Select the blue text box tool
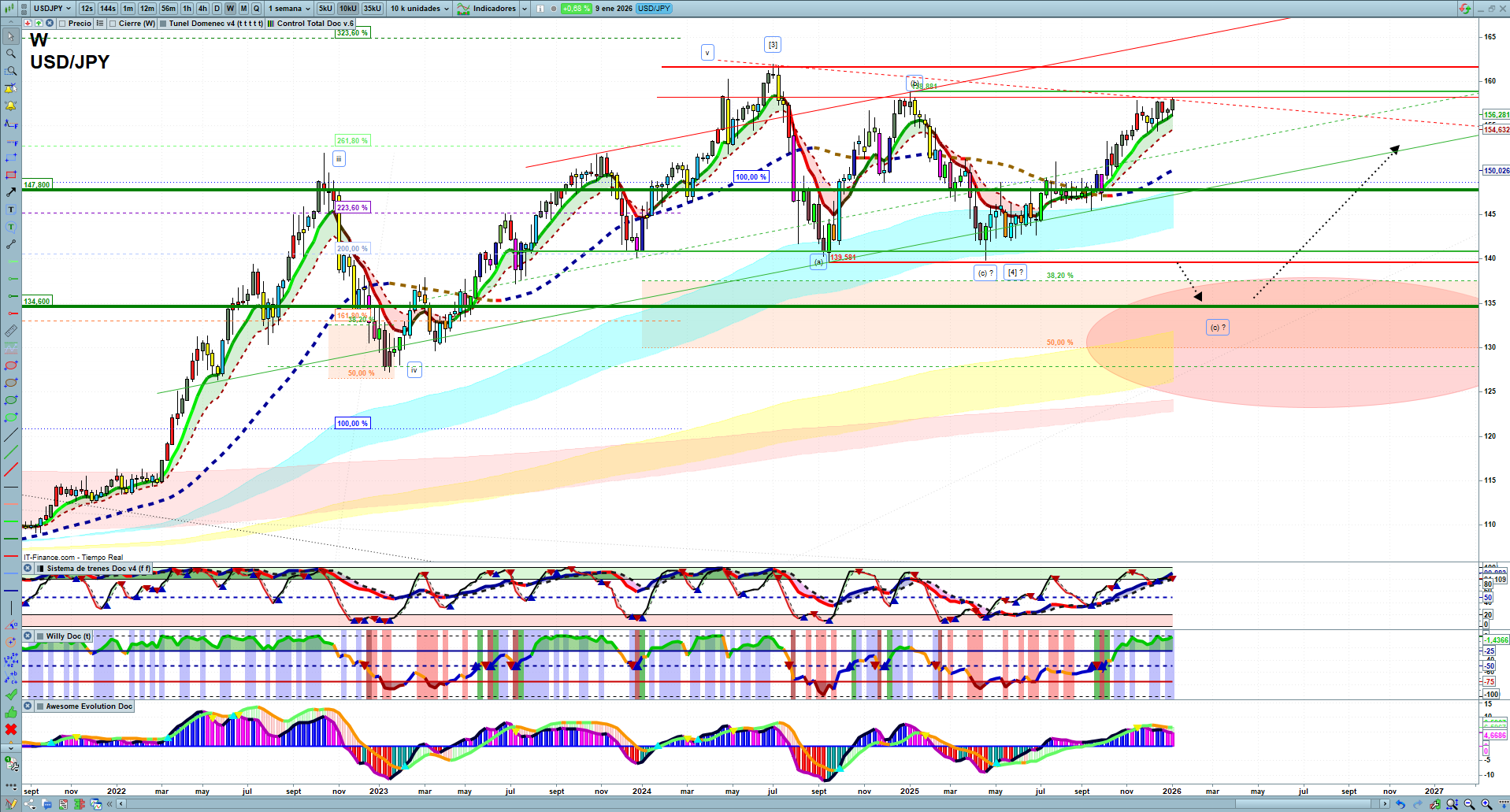 click(11, 209)
